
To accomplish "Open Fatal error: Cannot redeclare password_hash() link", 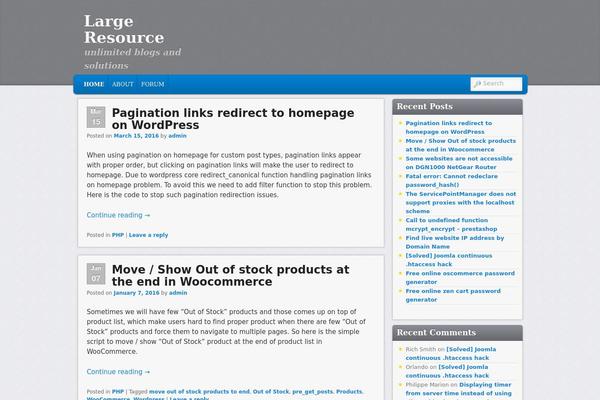I will click(x=452, y=180).
